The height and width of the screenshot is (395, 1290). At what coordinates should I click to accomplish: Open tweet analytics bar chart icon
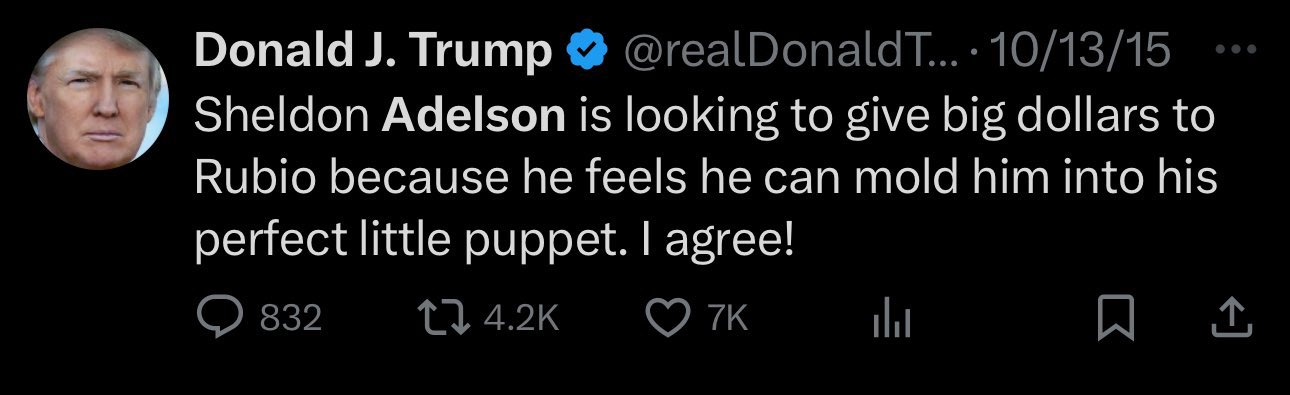[x=888, y=319]
